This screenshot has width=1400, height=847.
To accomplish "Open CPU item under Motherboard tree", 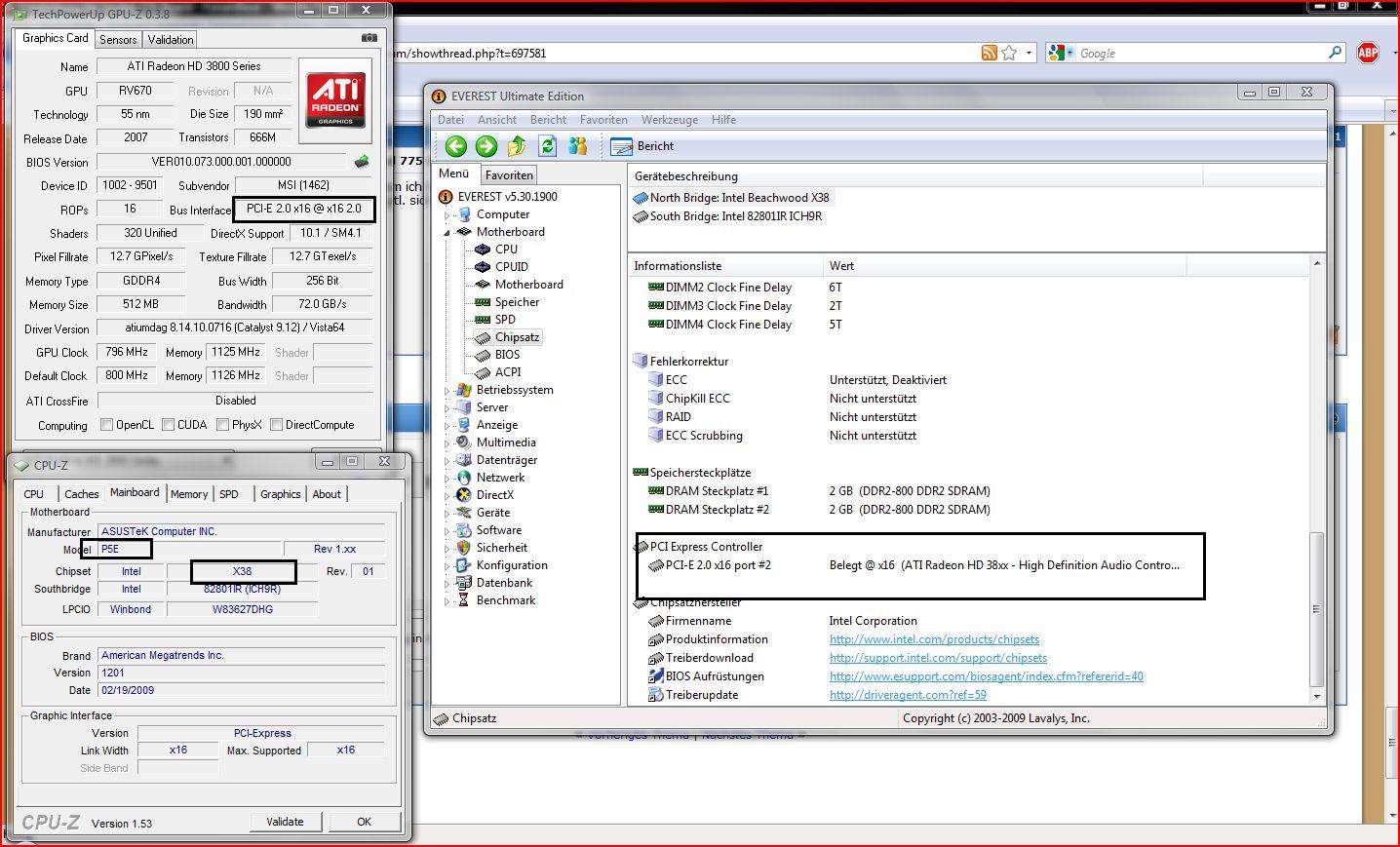I will pos(506,250).
